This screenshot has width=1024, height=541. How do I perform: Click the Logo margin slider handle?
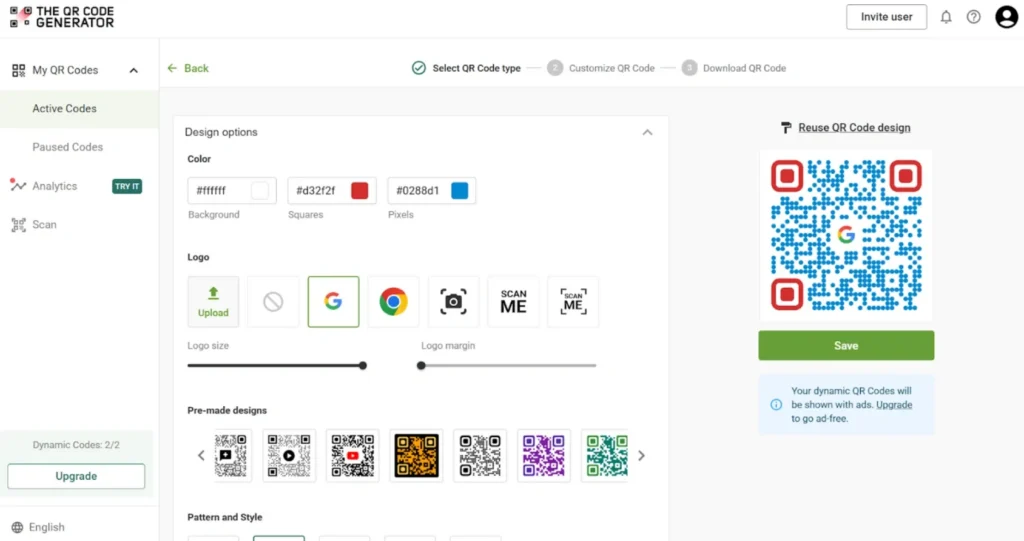pyautogui.click(x=421, y=366)
